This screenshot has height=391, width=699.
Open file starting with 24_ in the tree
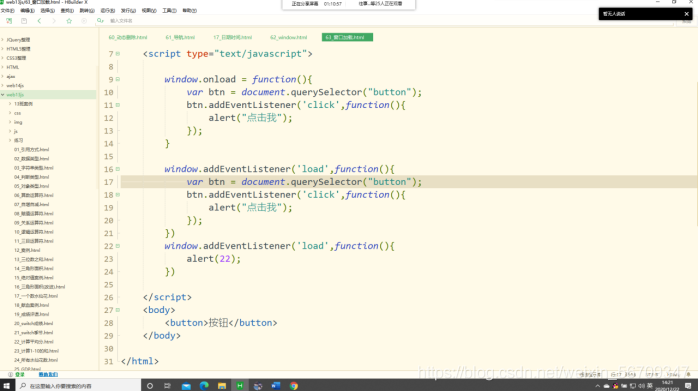pyautogui.click(x=36, y=360)
